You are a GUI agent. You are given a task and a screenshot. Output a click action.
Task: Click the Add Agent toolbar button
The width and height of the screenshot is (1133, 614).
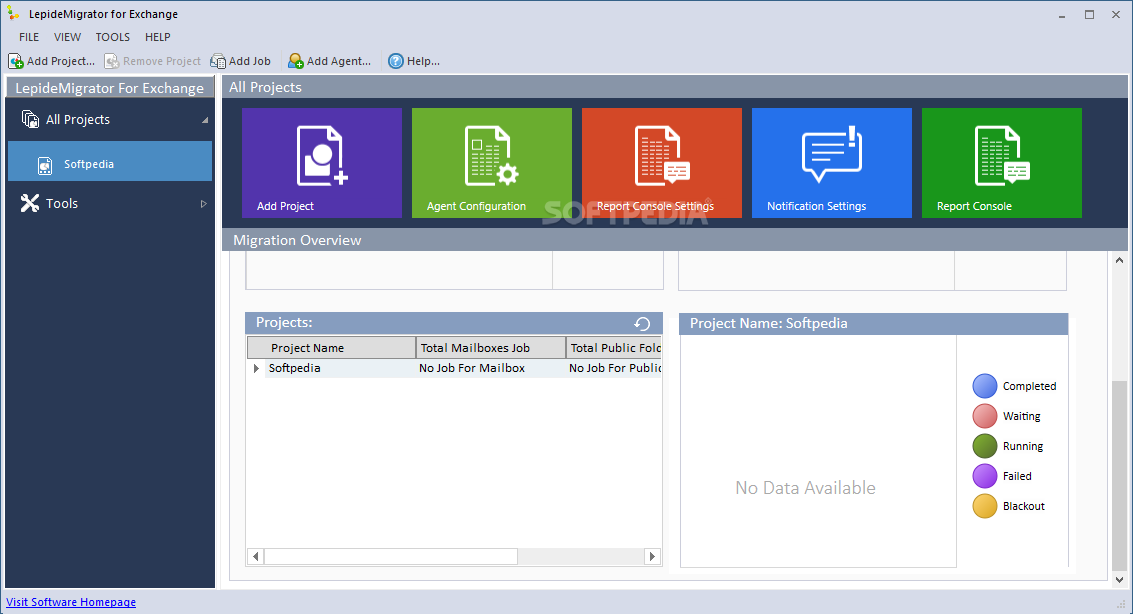coord(329,61)
